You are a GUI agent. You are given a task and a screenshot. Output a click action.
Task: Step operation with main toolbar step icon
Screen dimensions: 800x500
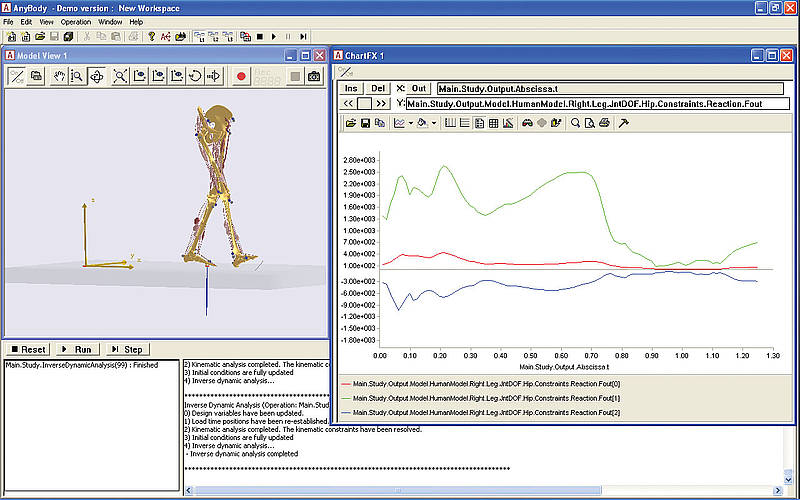point(303,37)
